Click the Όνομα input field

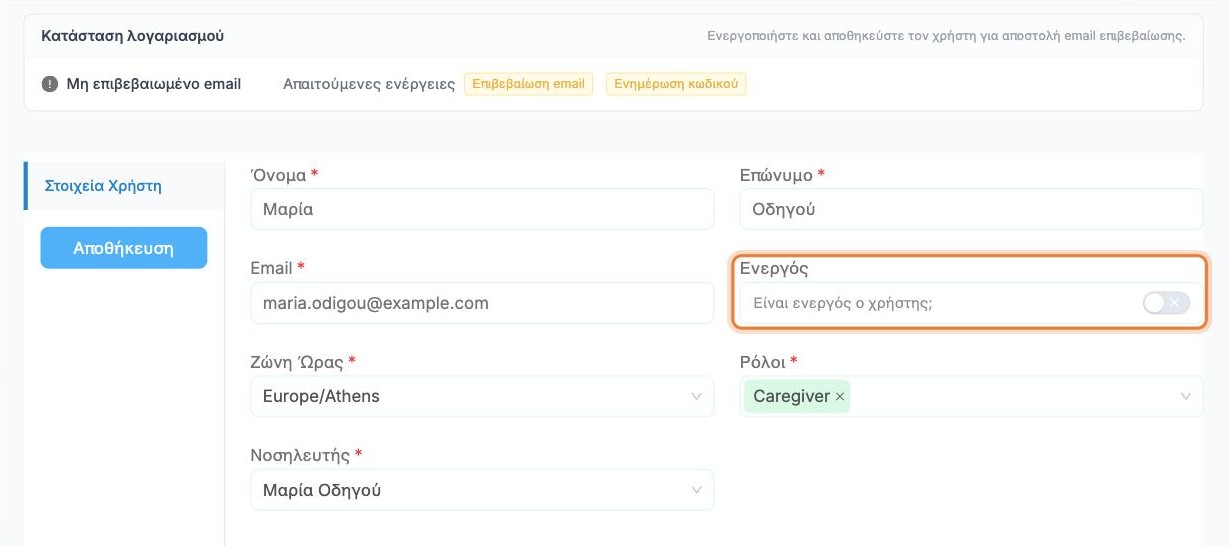[482, 209]
